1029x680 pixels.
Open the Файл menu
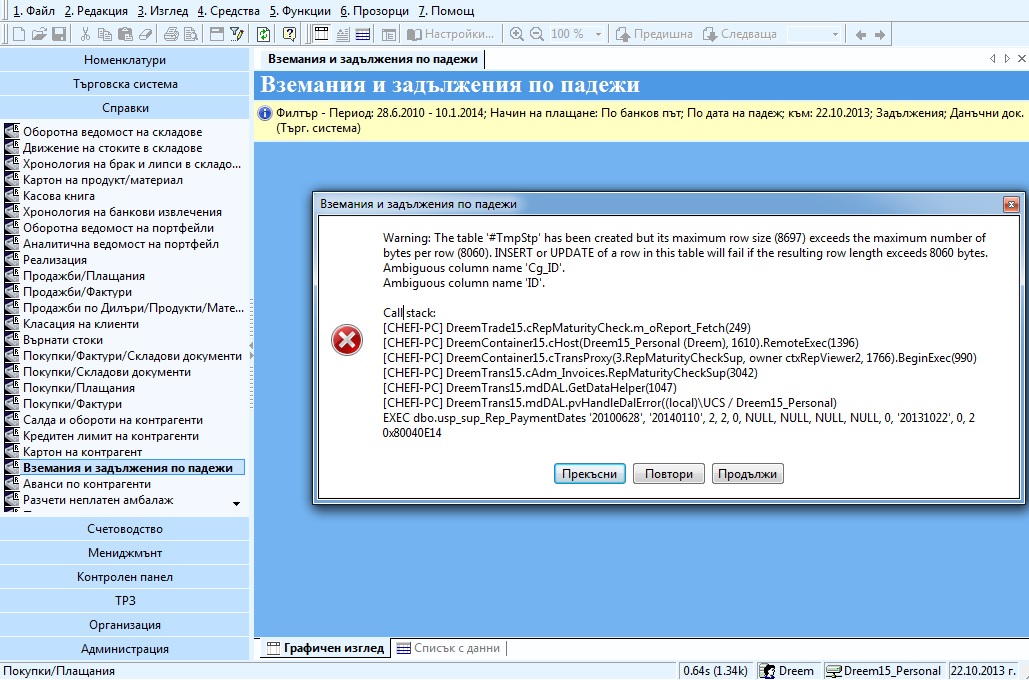tap(32, 10)
